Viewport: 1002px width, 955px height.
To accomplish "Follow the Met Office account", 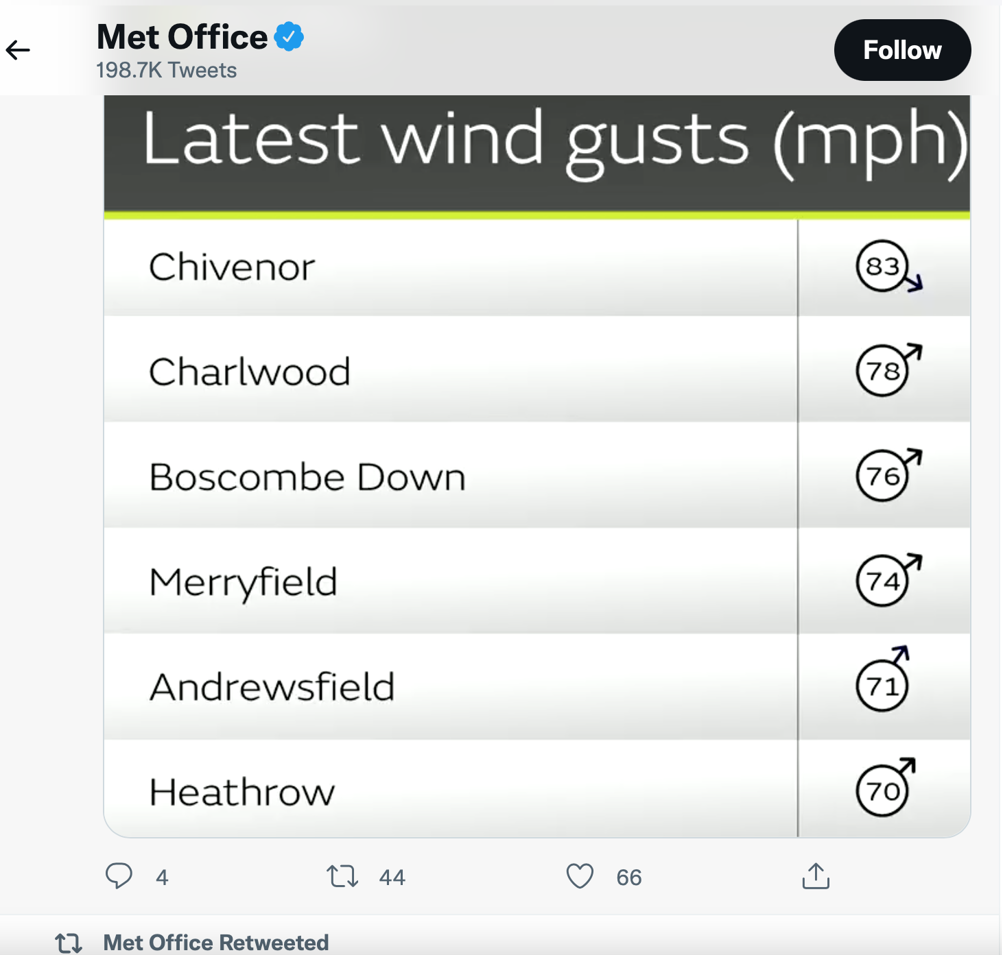I will (x=902, y=50).
